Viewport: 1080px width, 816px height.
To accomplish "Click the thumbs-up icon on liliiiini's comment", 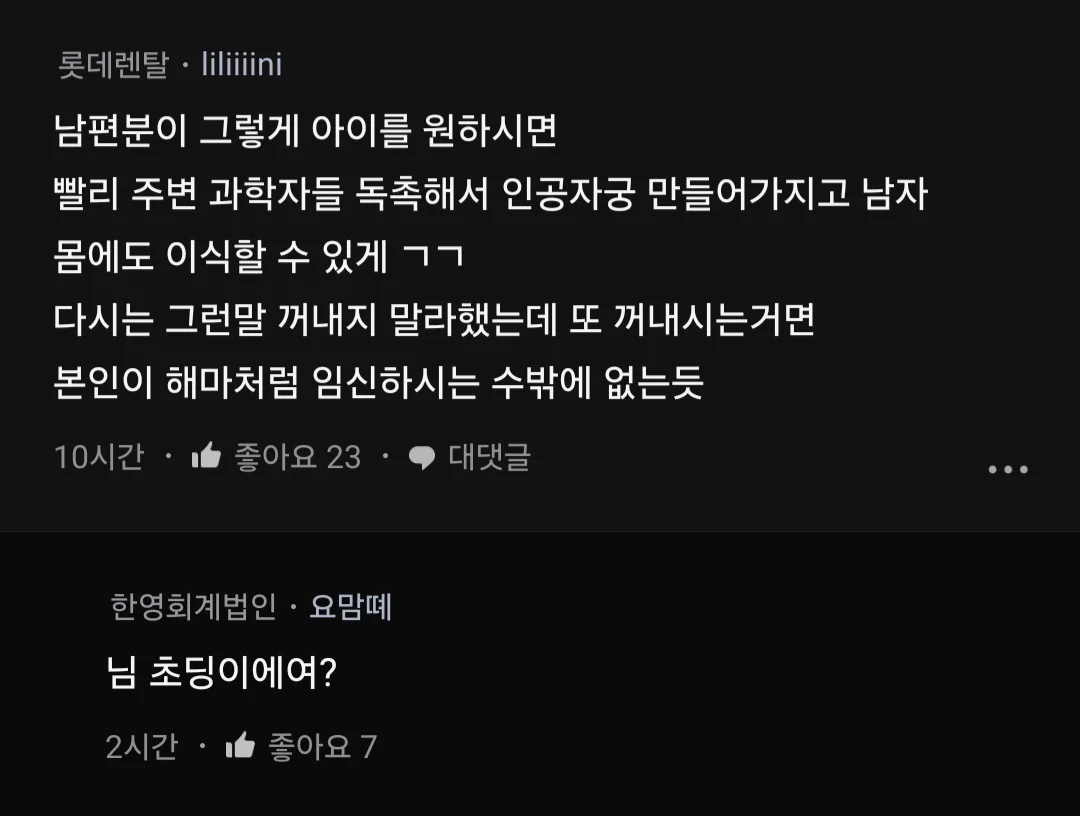I will [x=209, y=457].
